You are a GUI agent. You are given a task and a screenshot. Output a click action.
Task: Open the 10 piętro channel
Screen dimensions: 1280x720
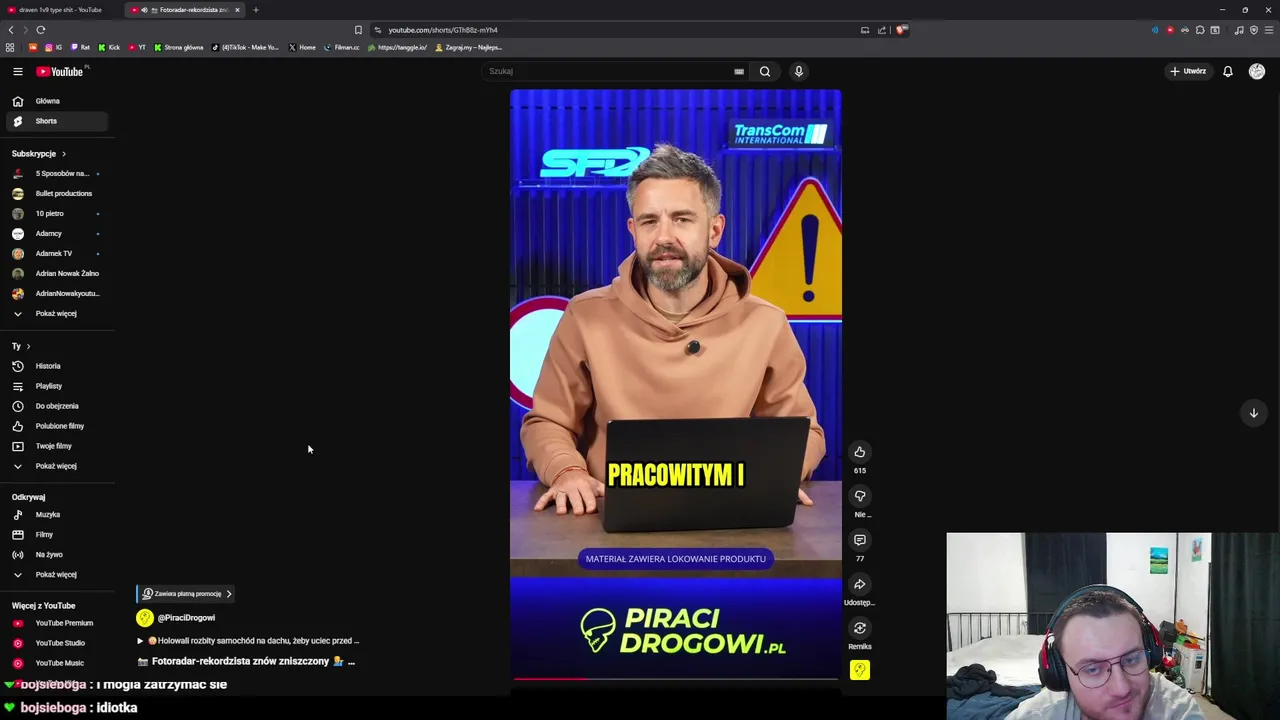click(57, 213)
